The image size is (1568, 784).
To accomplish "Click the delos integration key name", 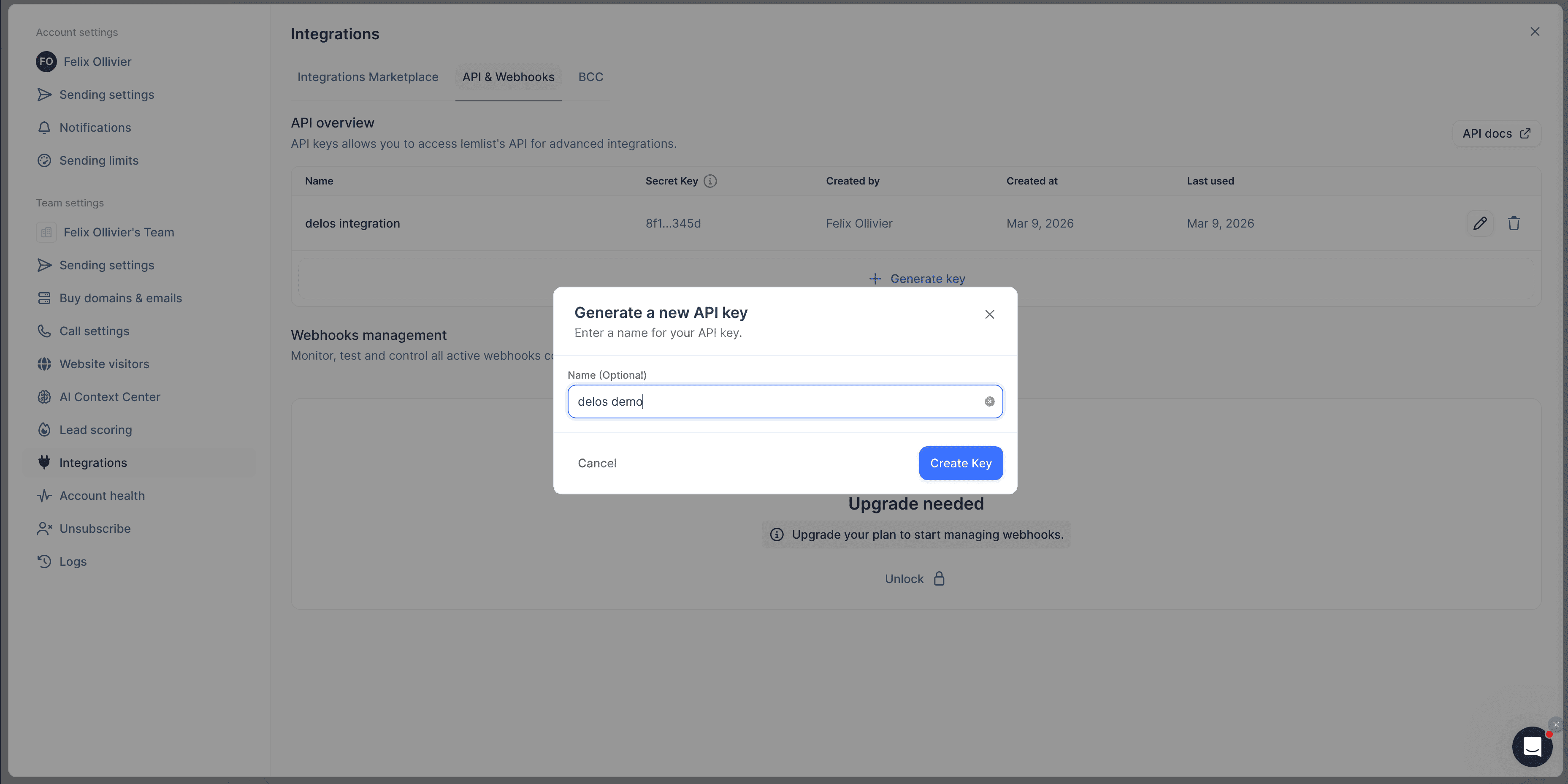I will point(352,223).
